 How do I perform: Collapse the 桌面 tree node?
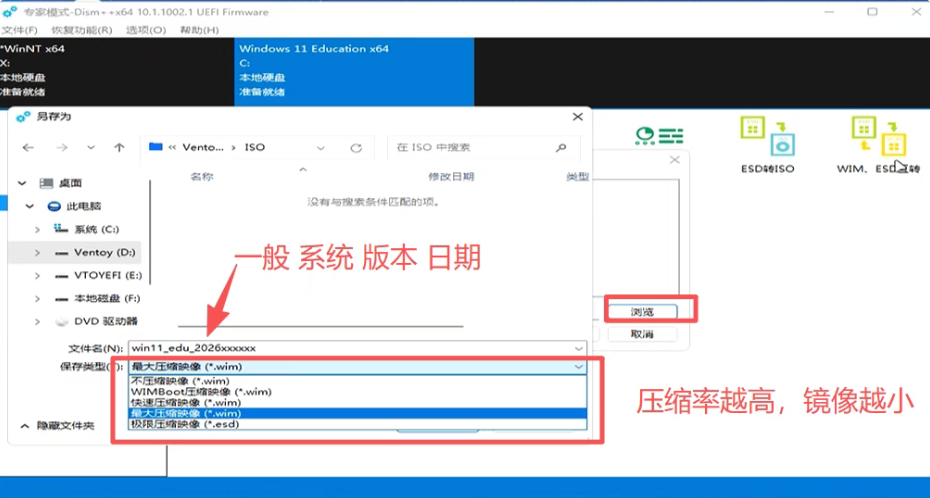(22, 184)
